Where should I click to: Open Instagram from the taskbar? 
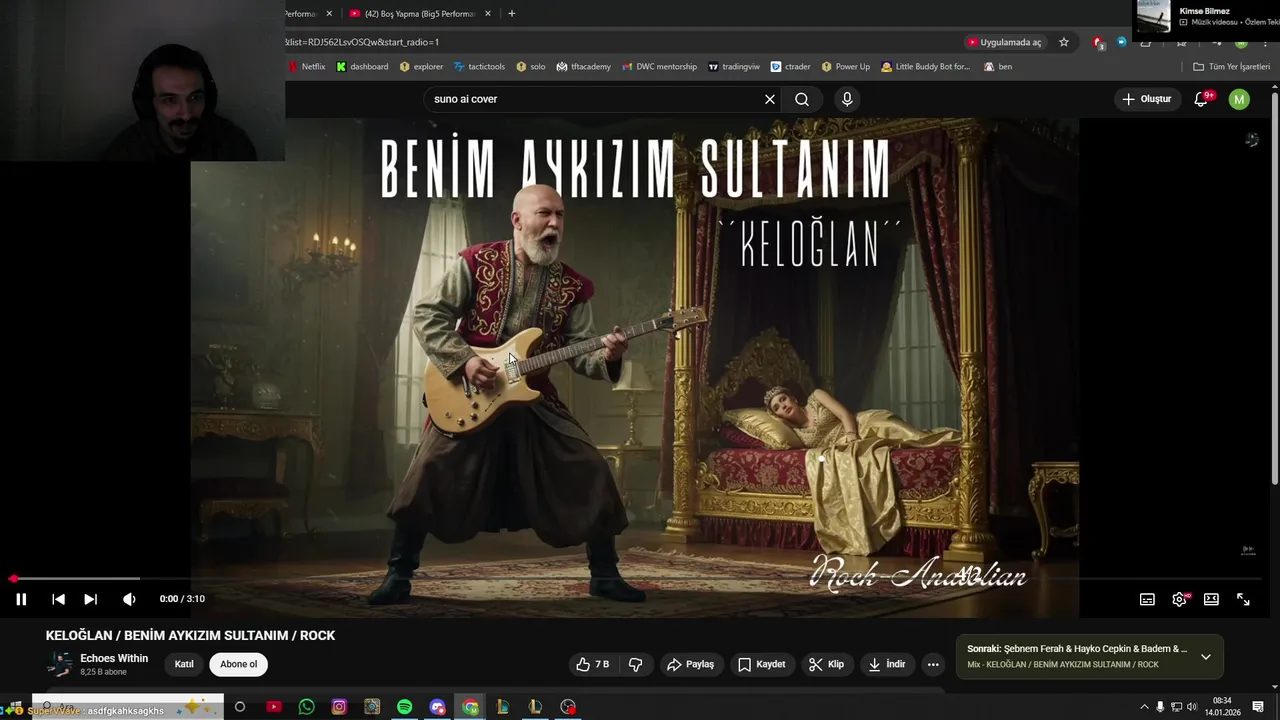click(339, 707)
